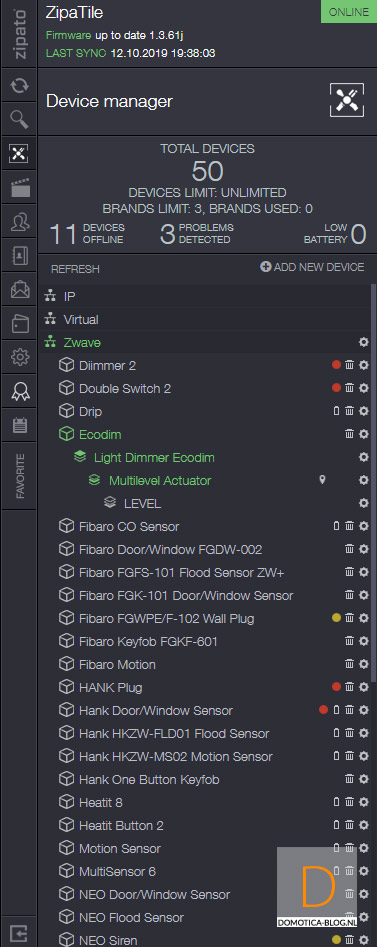Screen dimensions: 377x947
Task: Open settings gear for Fibaro Door/Window FGDW-002
Action: click(364, 549)
